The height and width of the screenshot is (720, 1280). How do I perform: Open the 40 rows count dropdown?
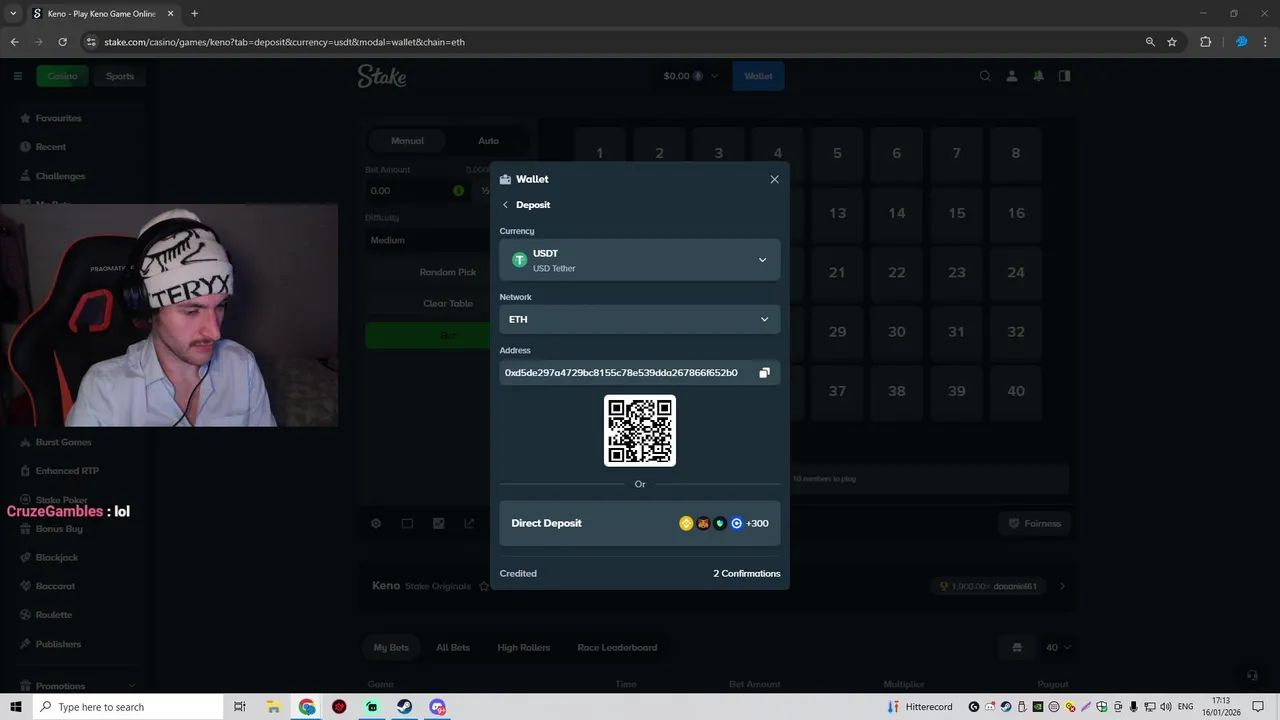pyautogui.click(x=1058, y=647)
